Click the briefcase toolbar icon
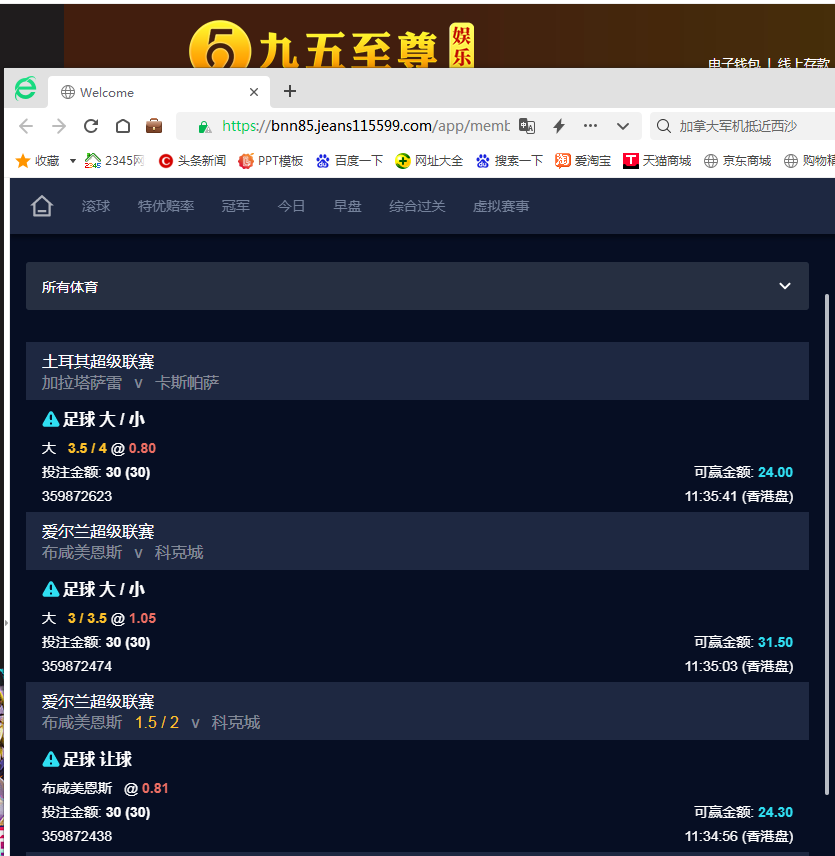This screenshot has height=856, width=835. tap(154, 126)
